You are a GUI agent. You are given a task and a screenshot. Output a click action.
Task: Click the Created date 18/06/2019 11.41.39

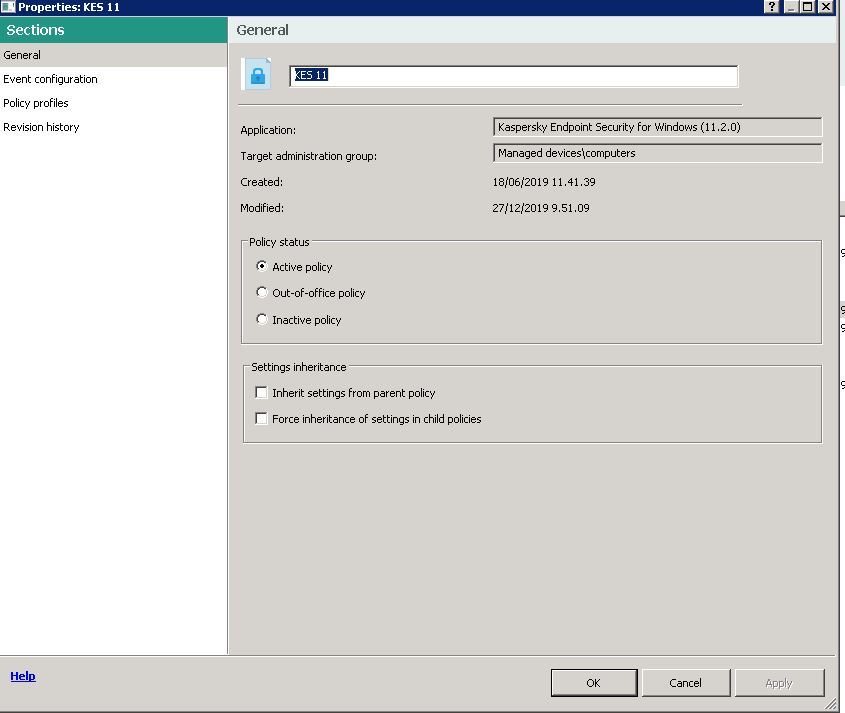point(544,182)
